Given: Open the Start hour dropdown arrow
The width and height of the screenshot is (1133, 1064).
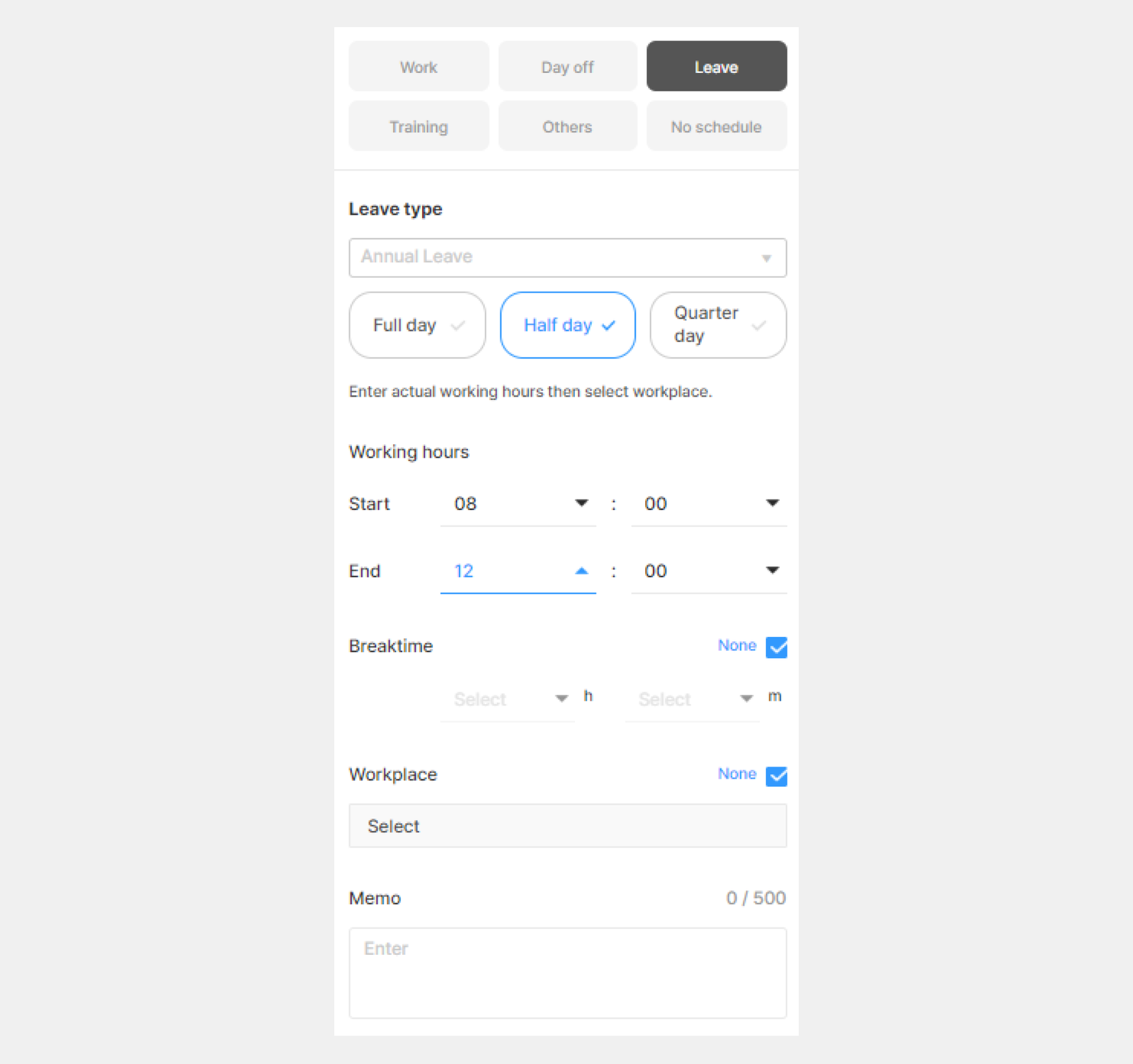Looking at the screenshot, I should (x=581, y=503).
